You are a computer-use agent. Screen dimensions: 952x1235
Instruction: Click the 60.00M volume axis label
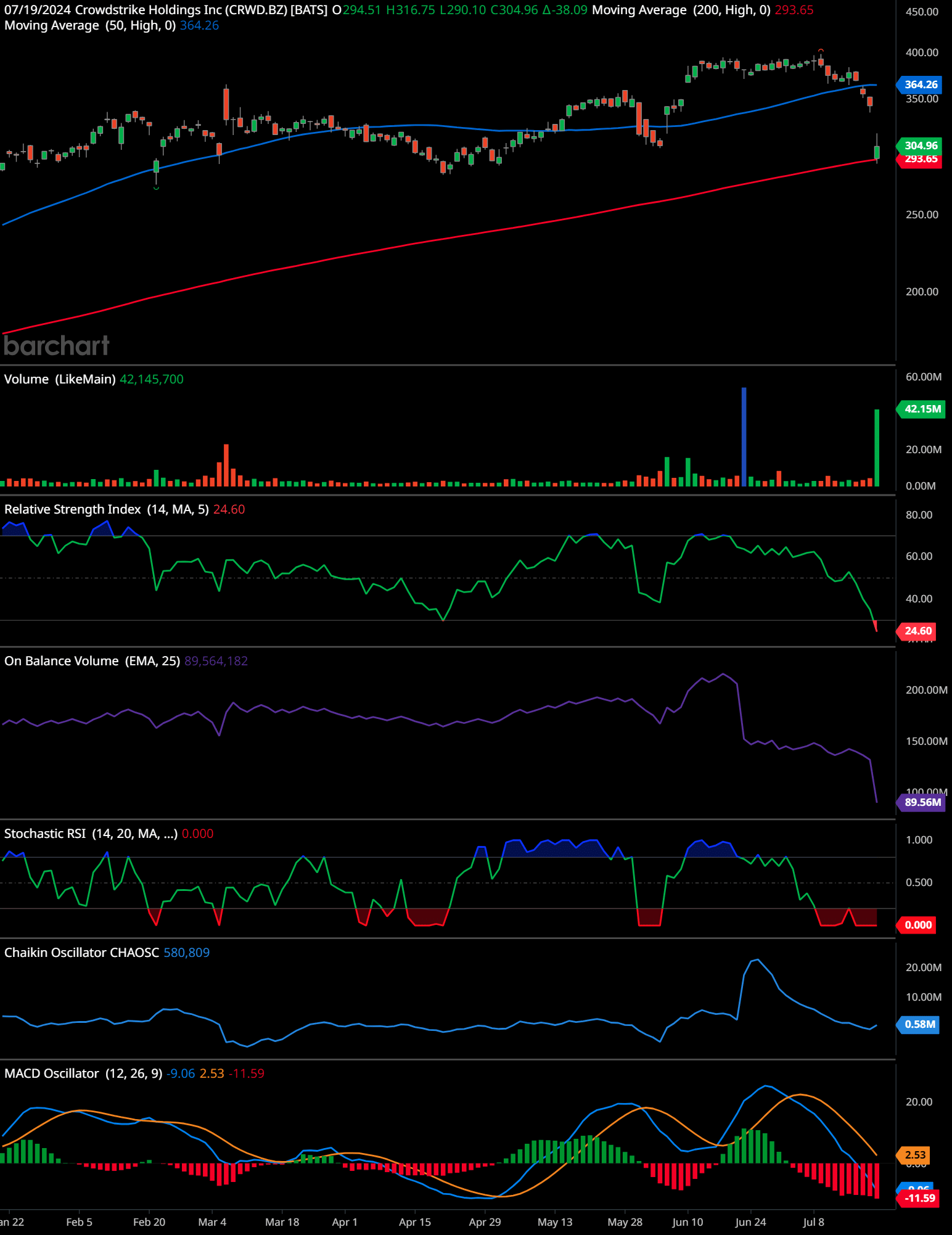924,377
